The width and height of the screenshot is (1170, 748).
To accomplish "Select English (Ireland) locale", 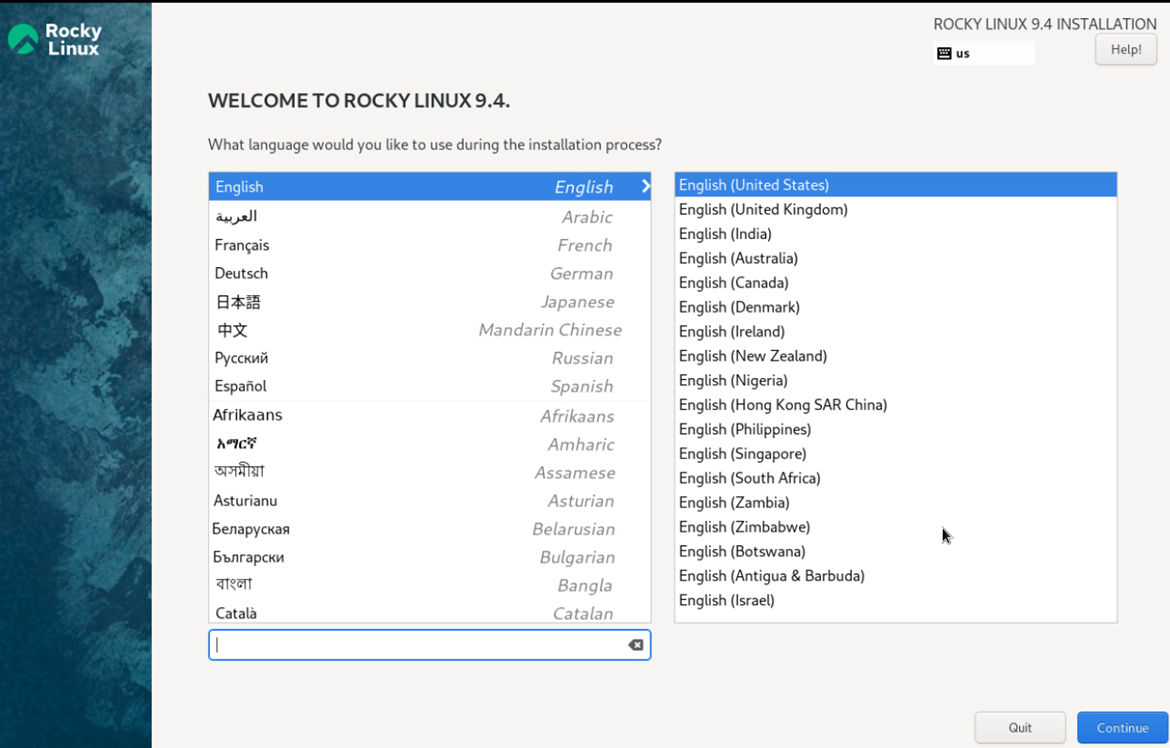I will [x=895, y=331].
